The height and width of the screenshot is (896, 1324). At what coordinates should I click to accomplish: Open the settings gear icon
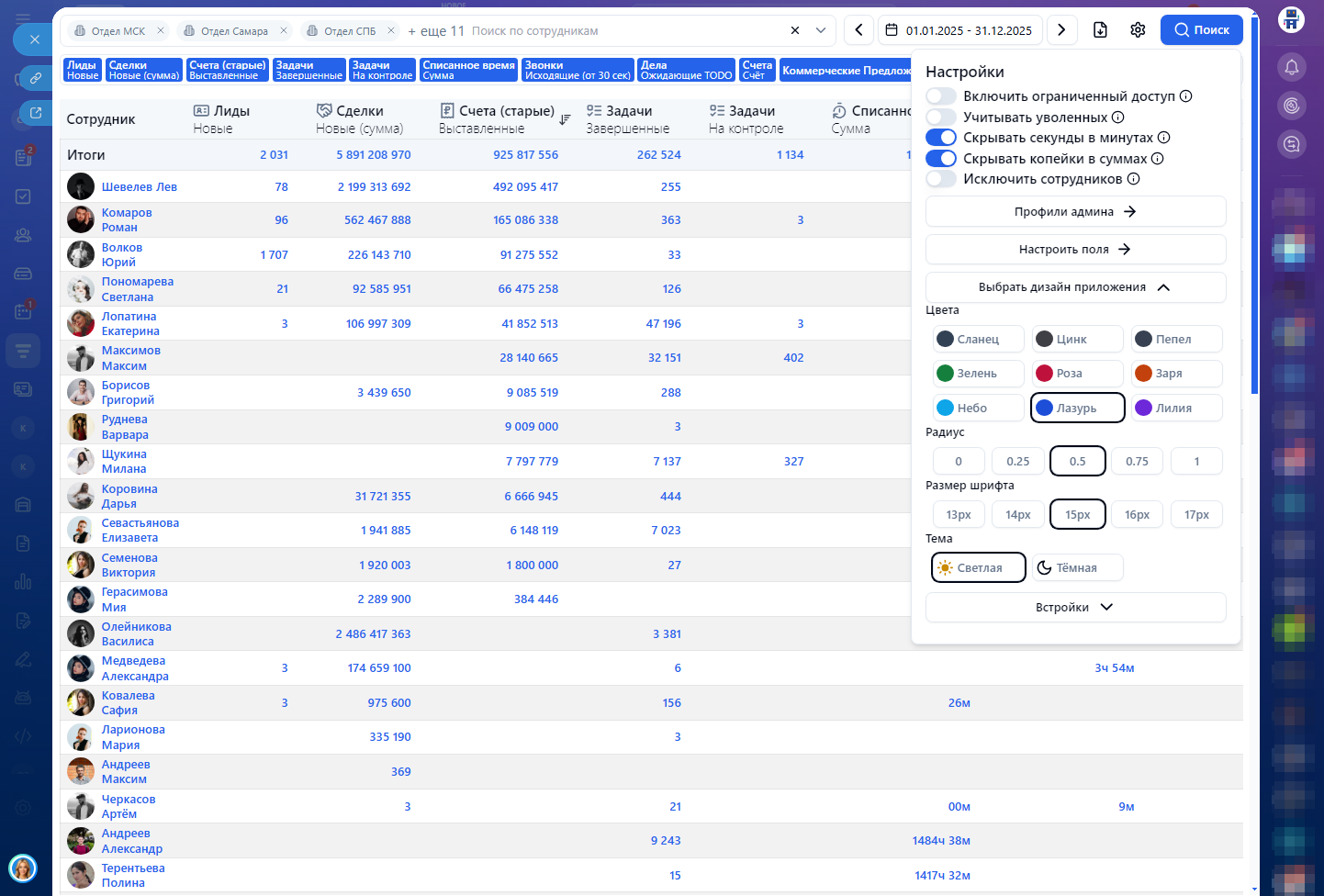coord(1138,30)
